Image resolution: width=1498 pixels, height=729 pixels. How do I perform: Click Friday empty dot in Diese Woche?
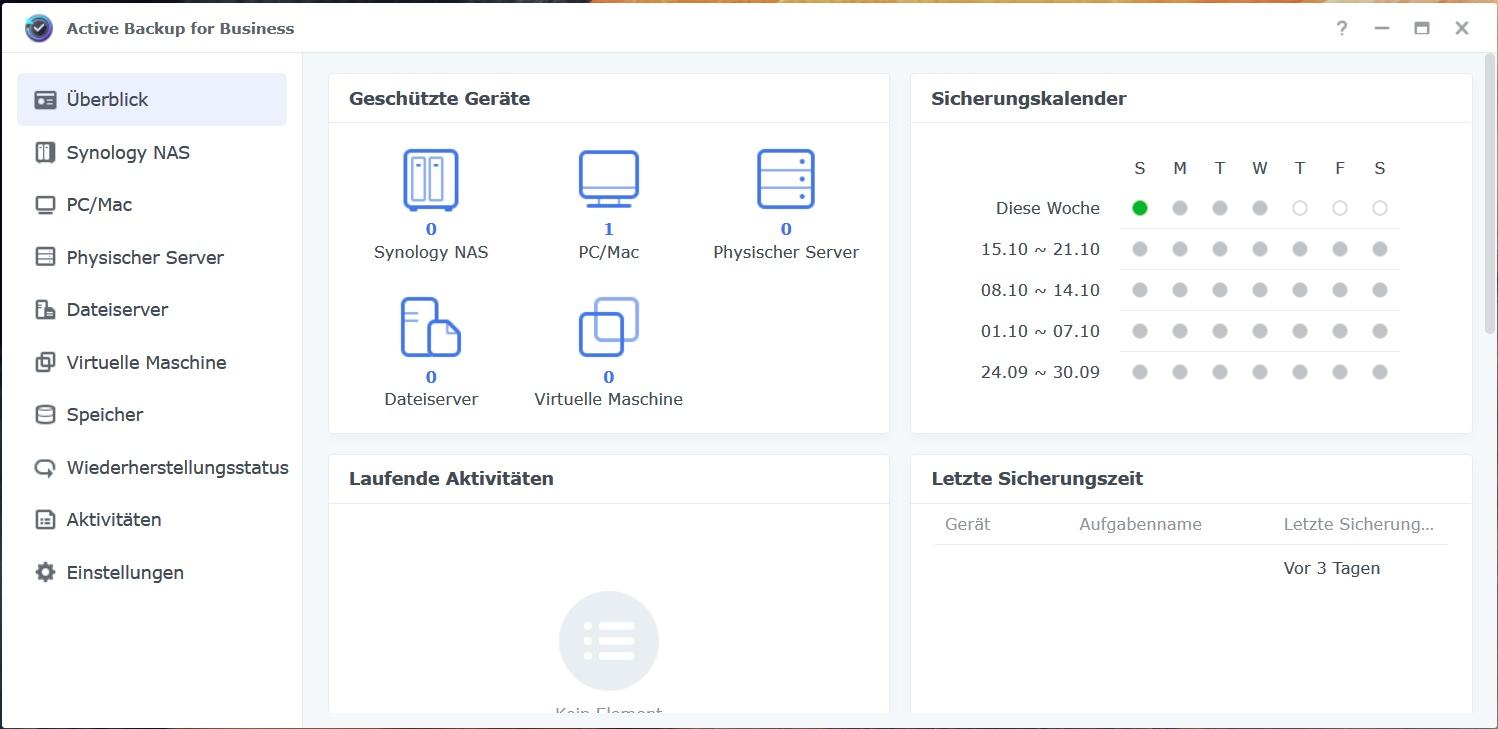tap(1340, 208)
